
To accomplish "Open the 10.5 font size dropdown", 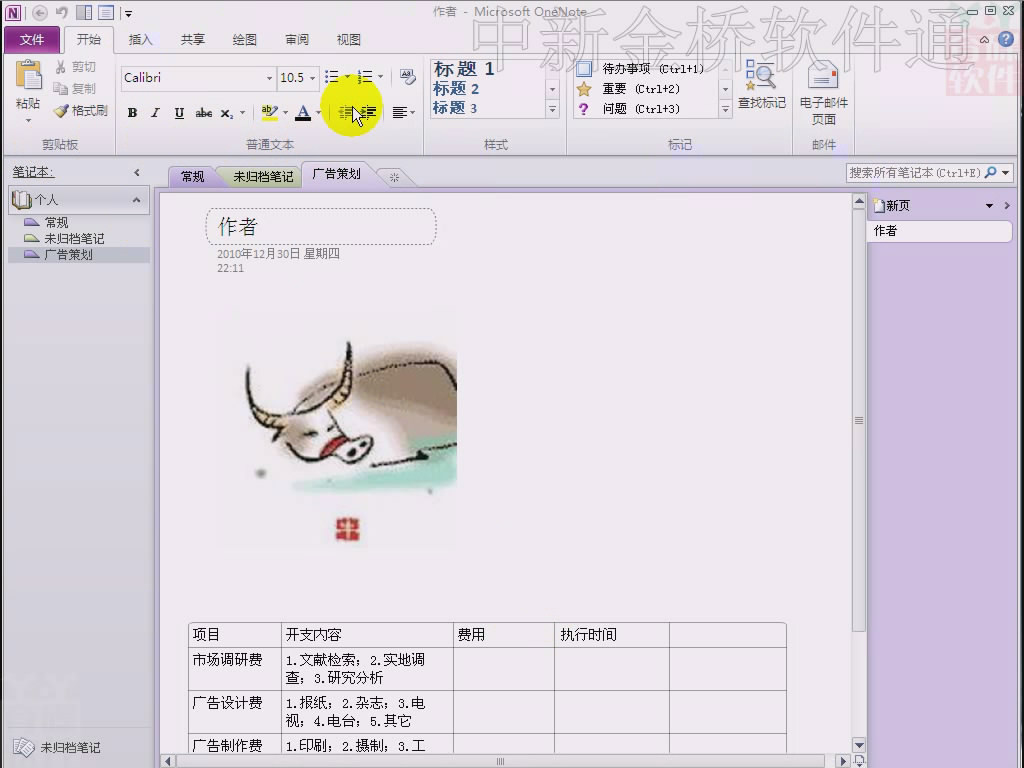I will click(x=312, y=78).
